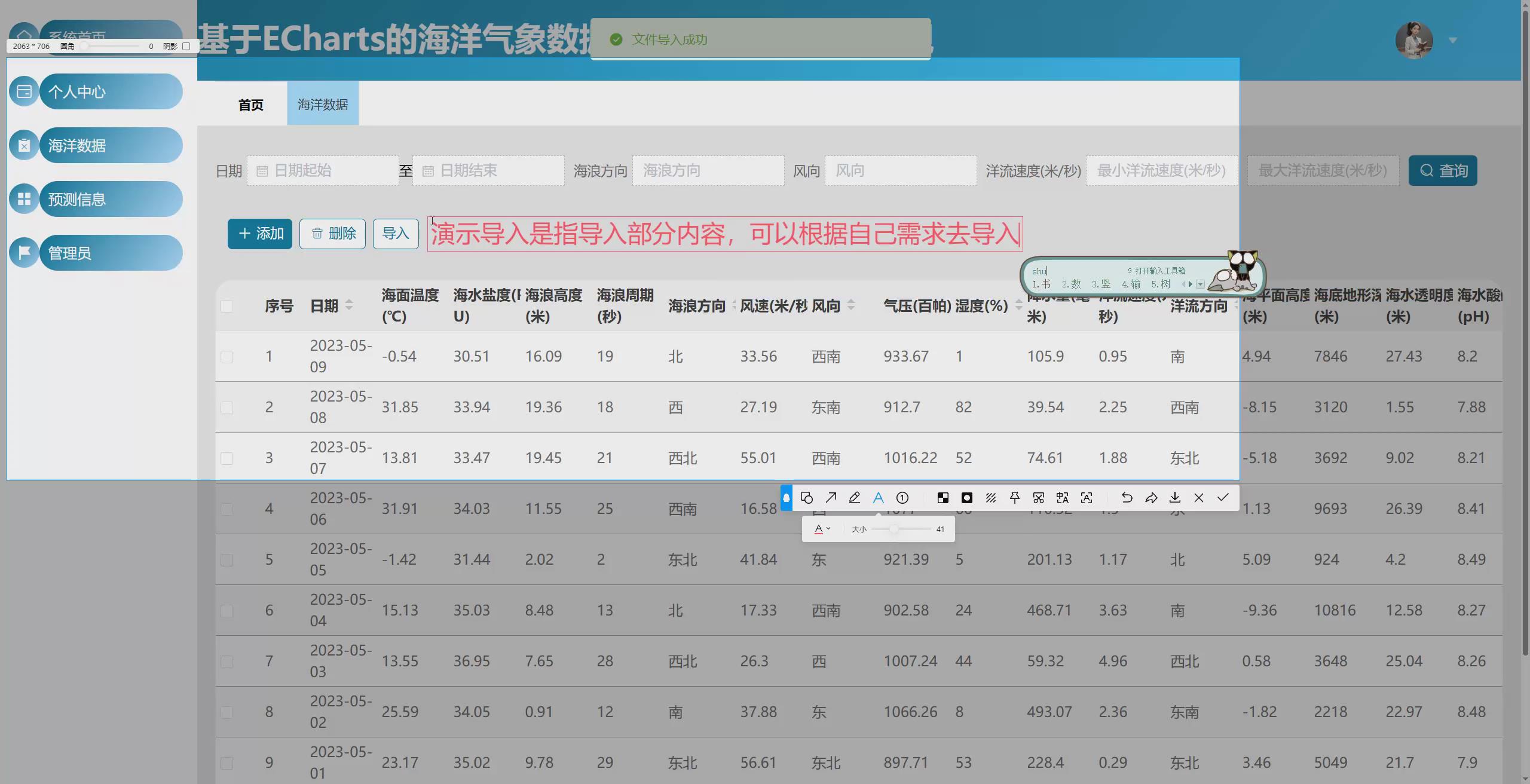Screen dimensions: 1530x784
Task: Open the OCR text recognition tool
Action: tap(1087, 498)
